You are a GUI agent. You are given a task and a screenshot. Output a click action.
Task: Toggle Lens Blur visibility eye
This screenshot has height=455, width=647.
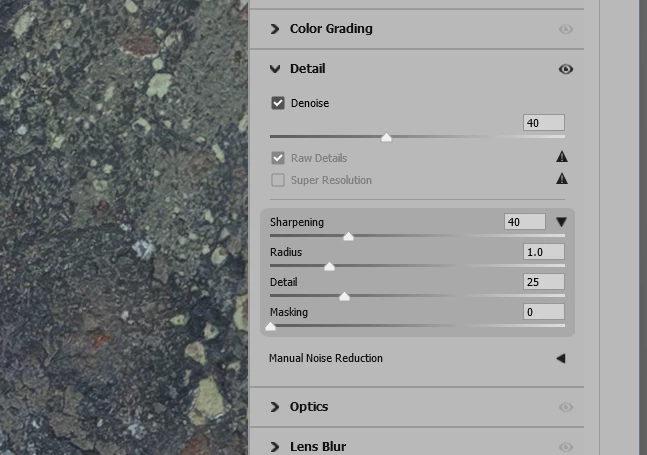[566, 447]
